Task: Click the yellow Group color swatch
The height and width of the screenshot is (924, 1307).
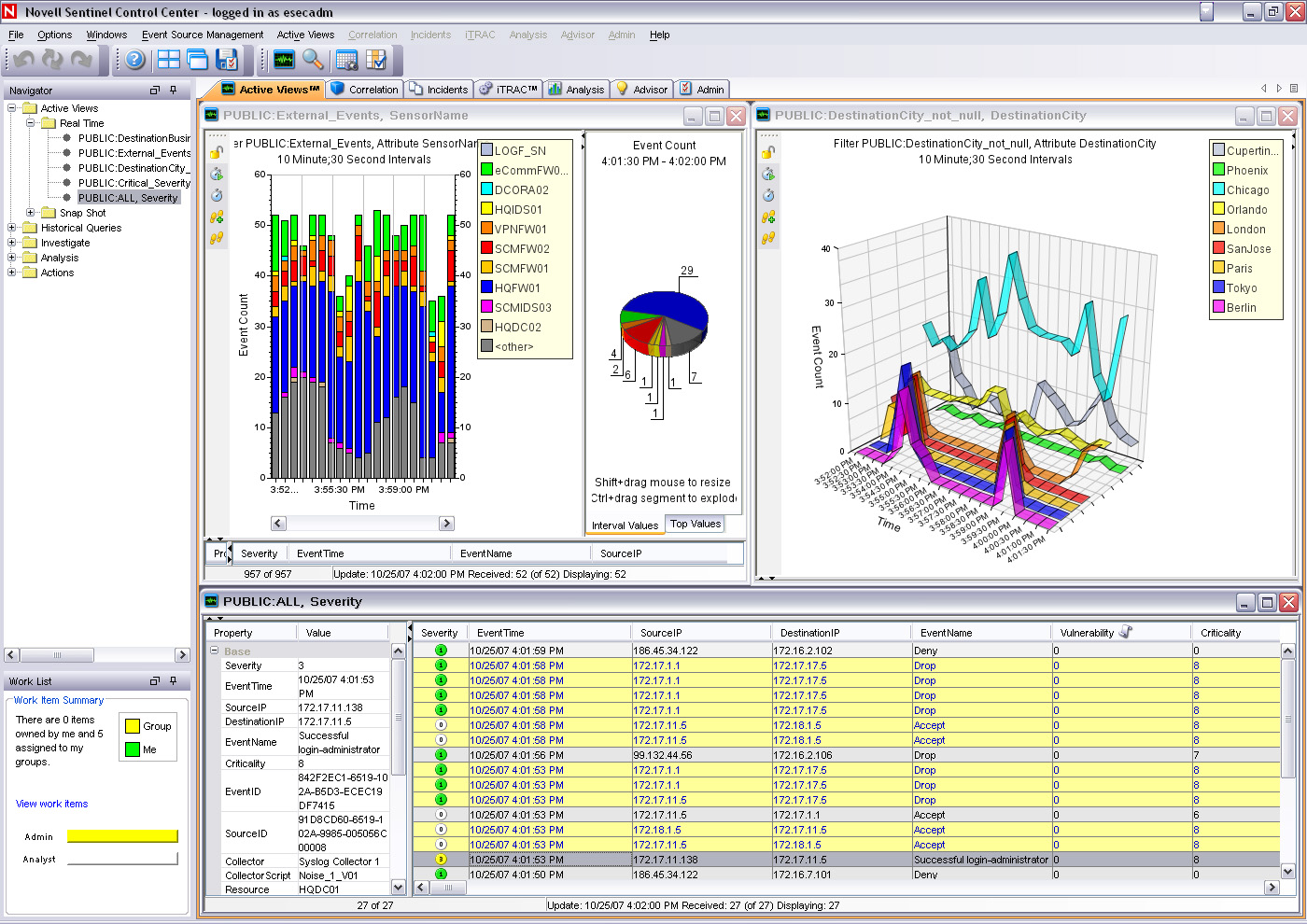Action: 133,726
